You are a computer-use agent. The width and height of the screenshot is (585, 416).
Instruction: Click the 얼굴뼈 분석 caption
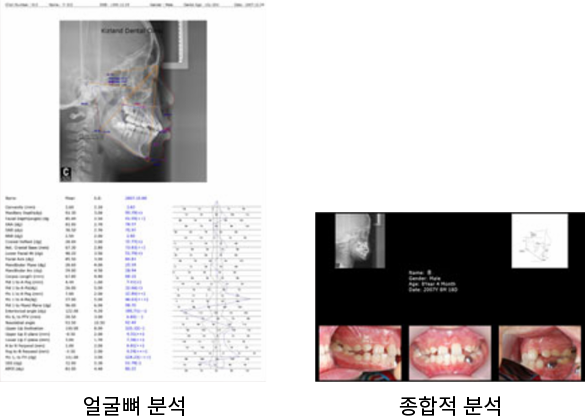[x=134, y=406]
